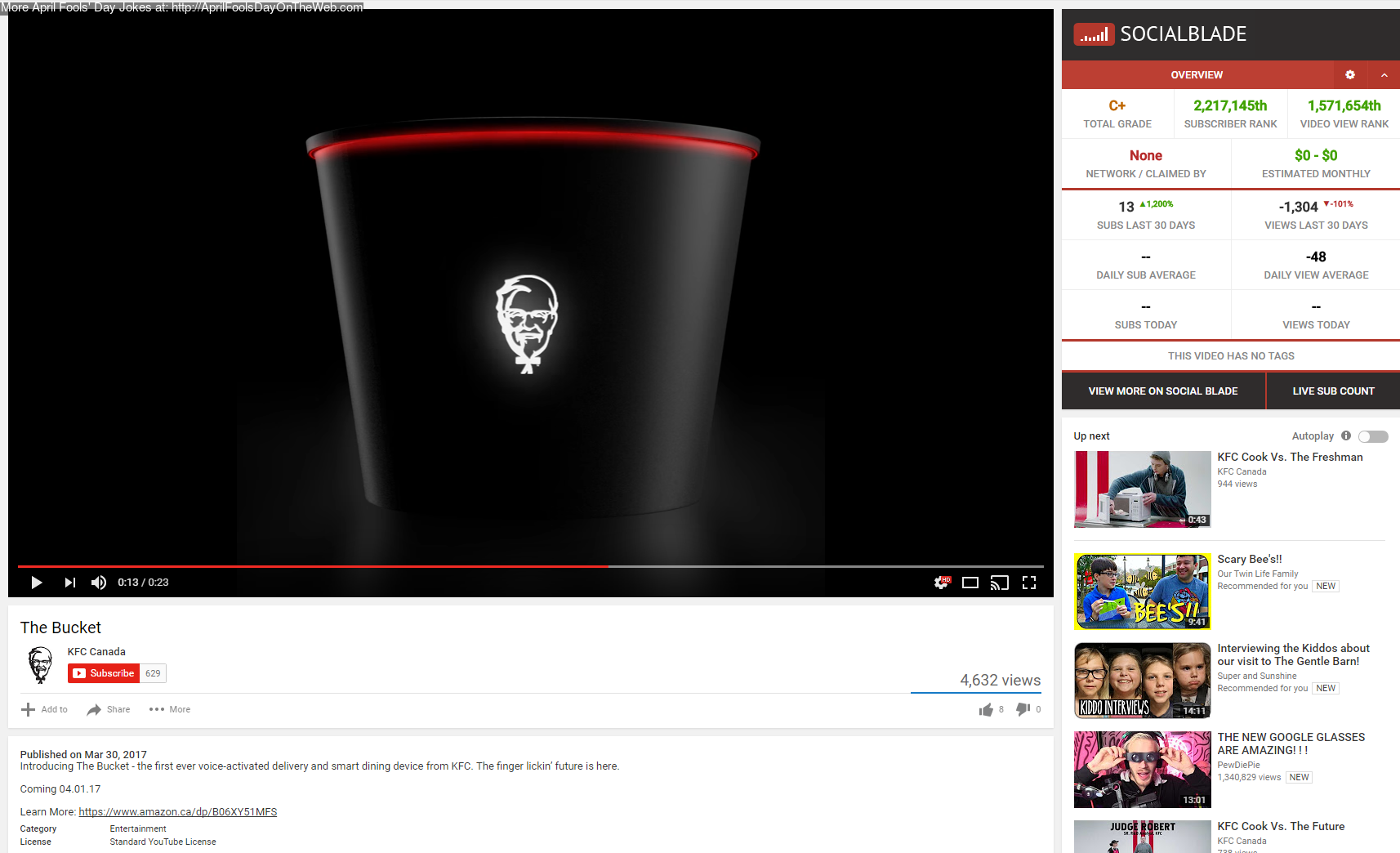Seek along the red video progress bar
The image size is (1400, 853).
[x=531, y=566]
